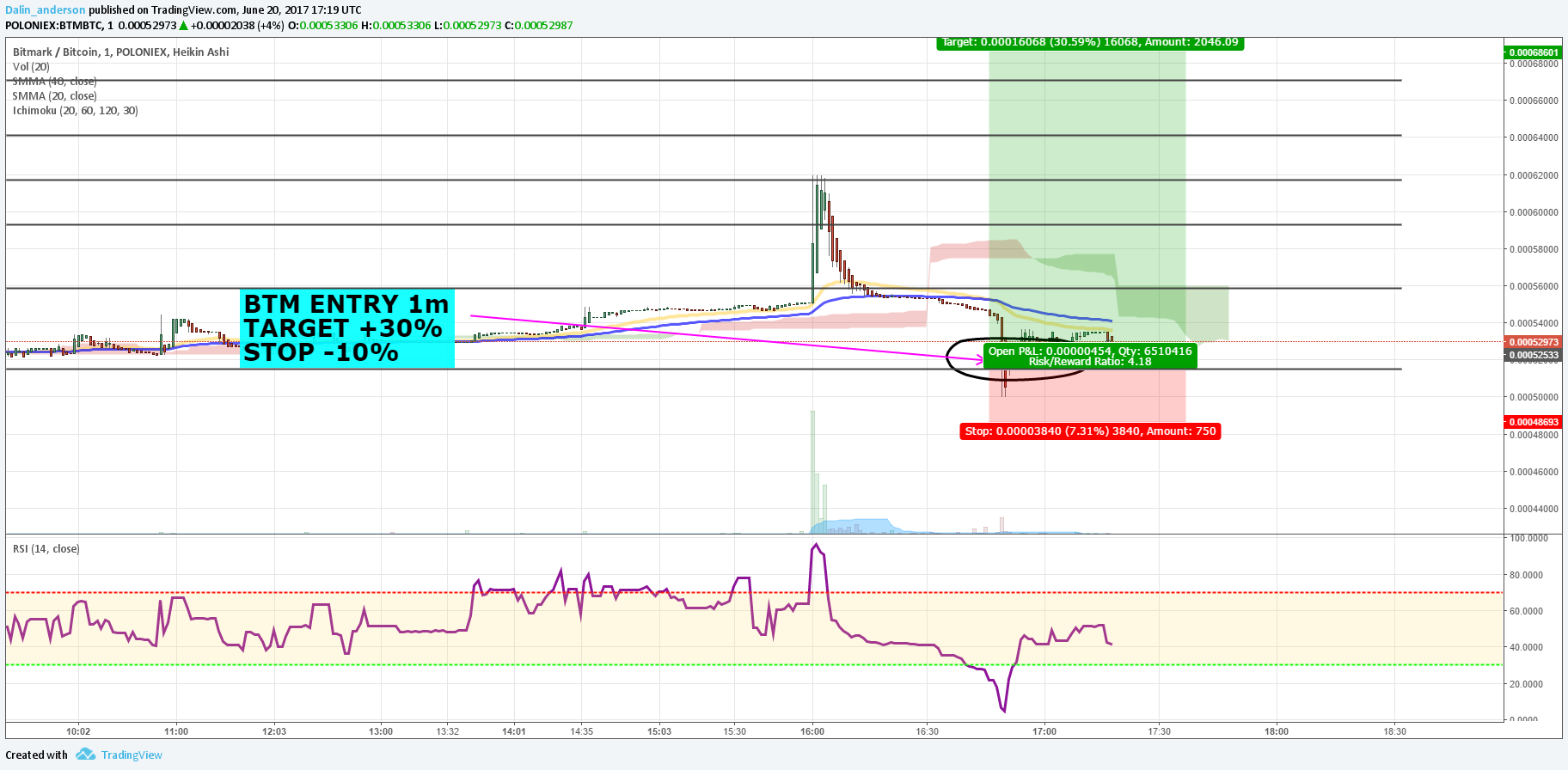Select the Vol (20) indicator label
The width and height of the screenshot is (1568, 770).
(x=31, y=66)
